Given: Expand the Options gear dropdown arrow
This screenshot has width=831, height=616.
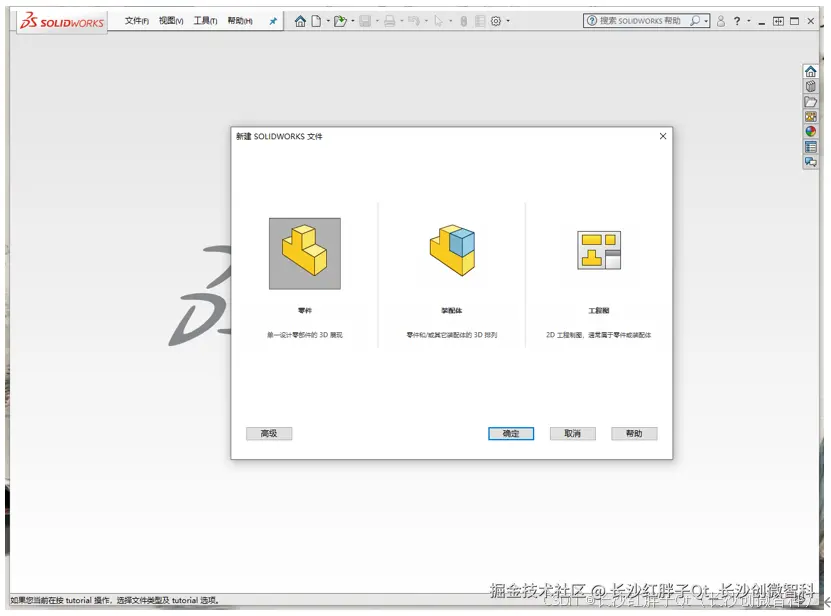Looking at the screenshot, I should (508, 21).
